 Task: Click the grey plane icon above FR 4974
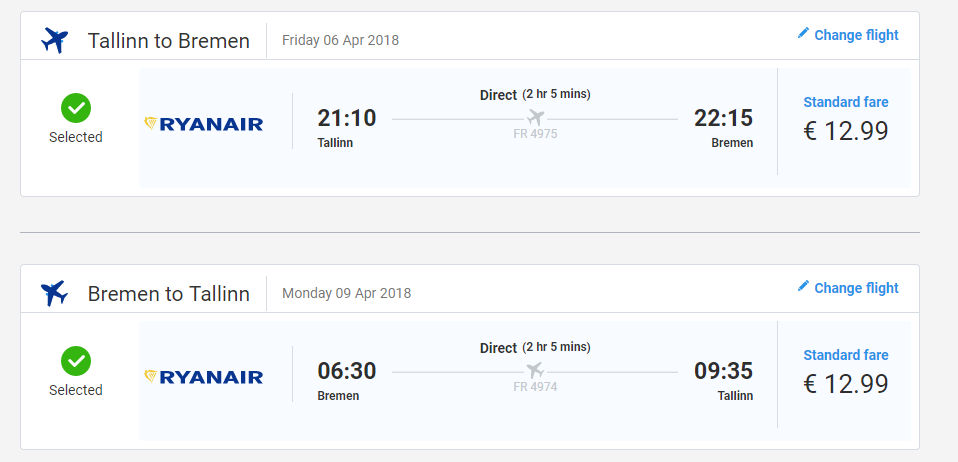coord(535,370)
